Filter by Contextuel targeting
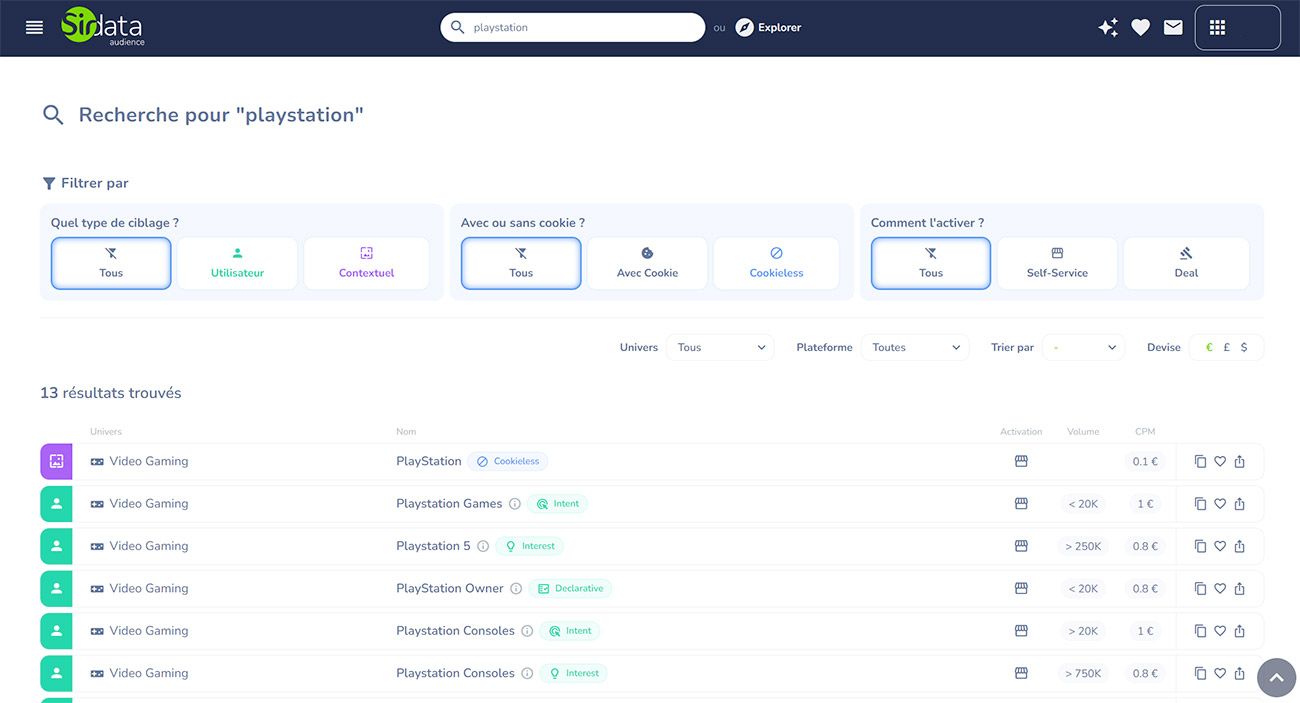This screenshot has height=703, width=1300. point(366,263)
